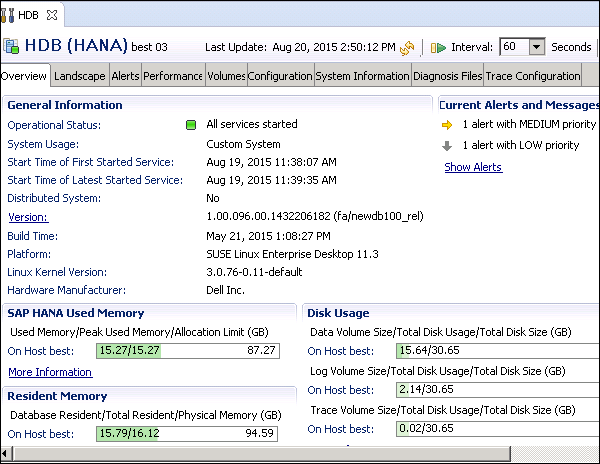Open the refresh Interval dropdown
The width and height of the screenshot is (600, 464).
536,47
